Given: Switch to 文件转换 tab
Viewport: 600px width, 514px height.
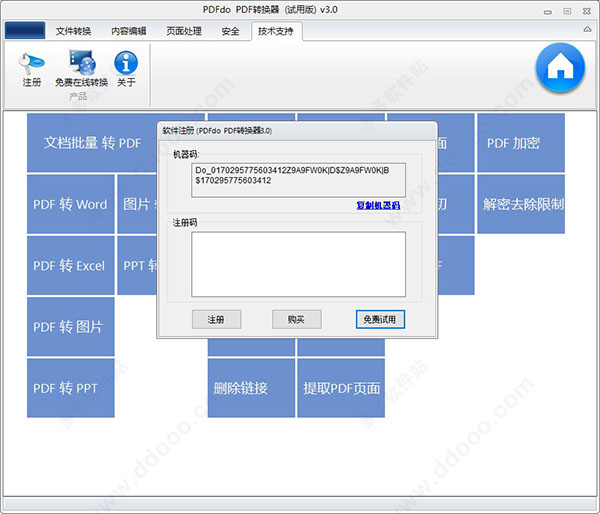Looking at the screenshot, I should pos(73,31).
